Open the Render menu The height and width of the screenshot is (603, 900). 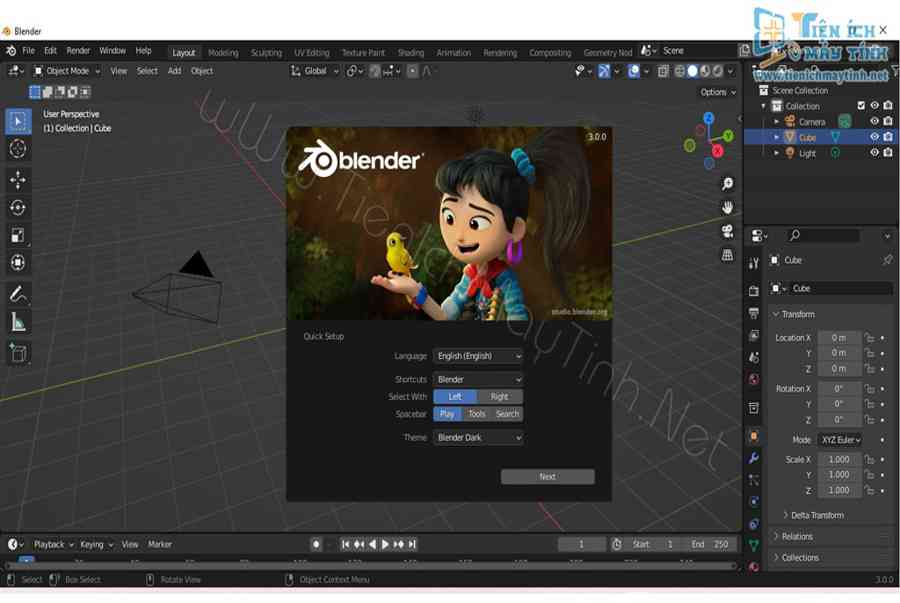pyautogui.click(x=78, y=51)
